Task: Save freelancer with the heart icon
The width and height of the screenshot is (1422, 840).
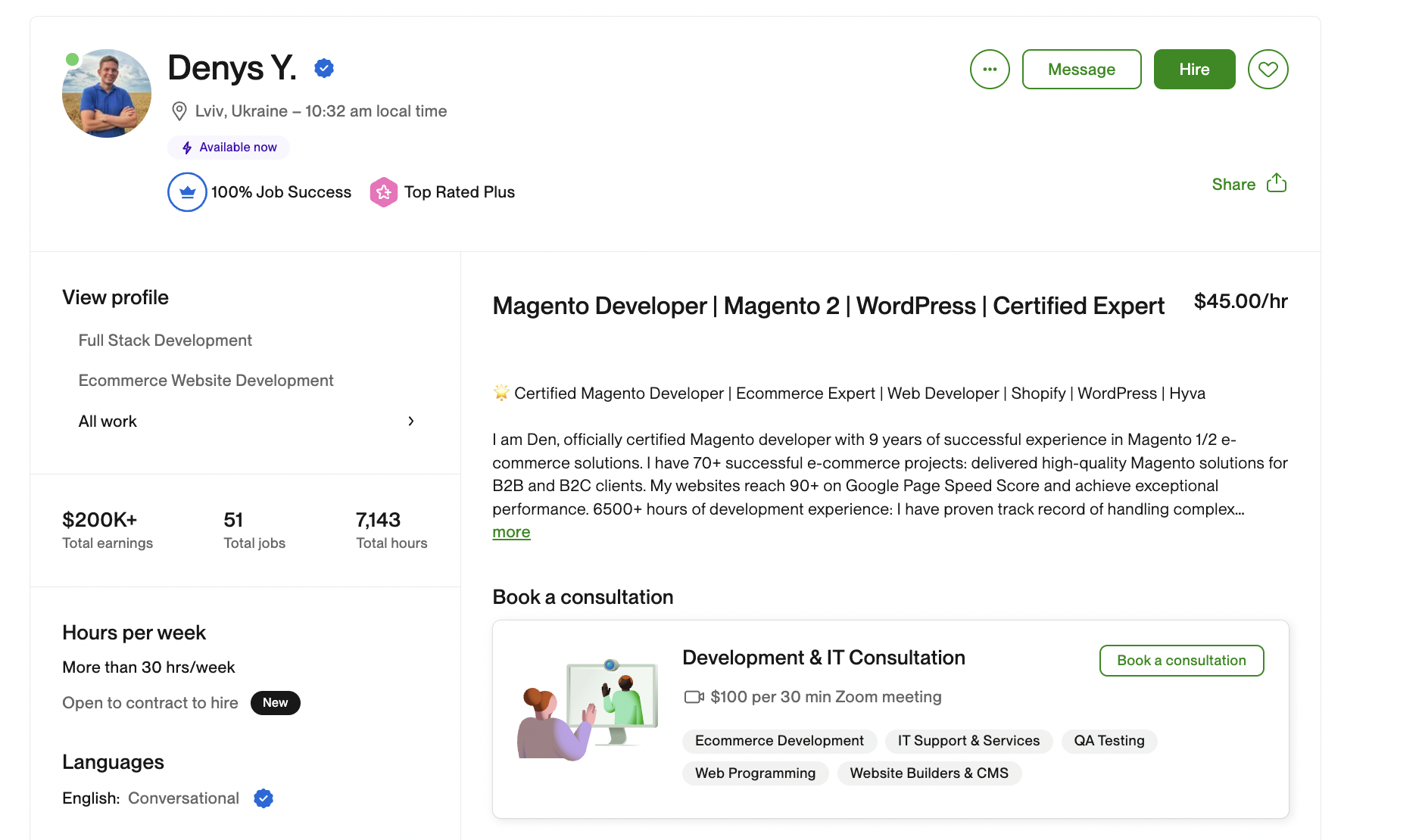Action: point(1268,70)
